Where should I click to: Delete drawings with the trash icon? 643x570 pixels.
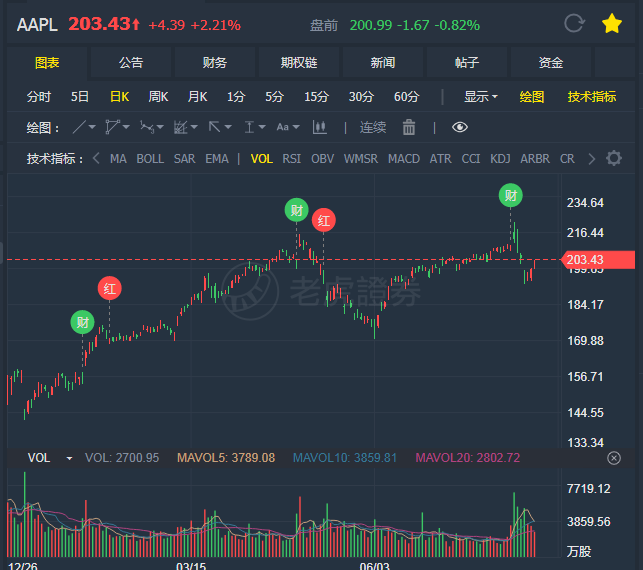point(409,127)
